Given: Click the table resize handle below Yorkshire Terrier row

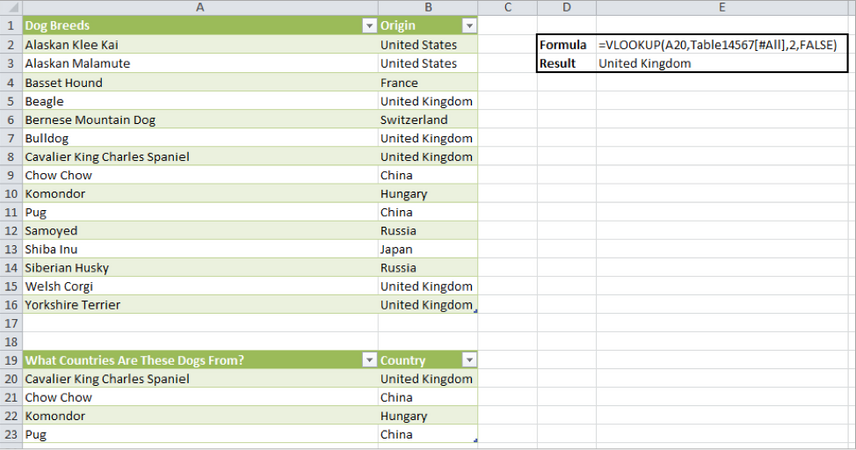Looking at the screenshot, I should pyautogui.click(x=475, y=311).
